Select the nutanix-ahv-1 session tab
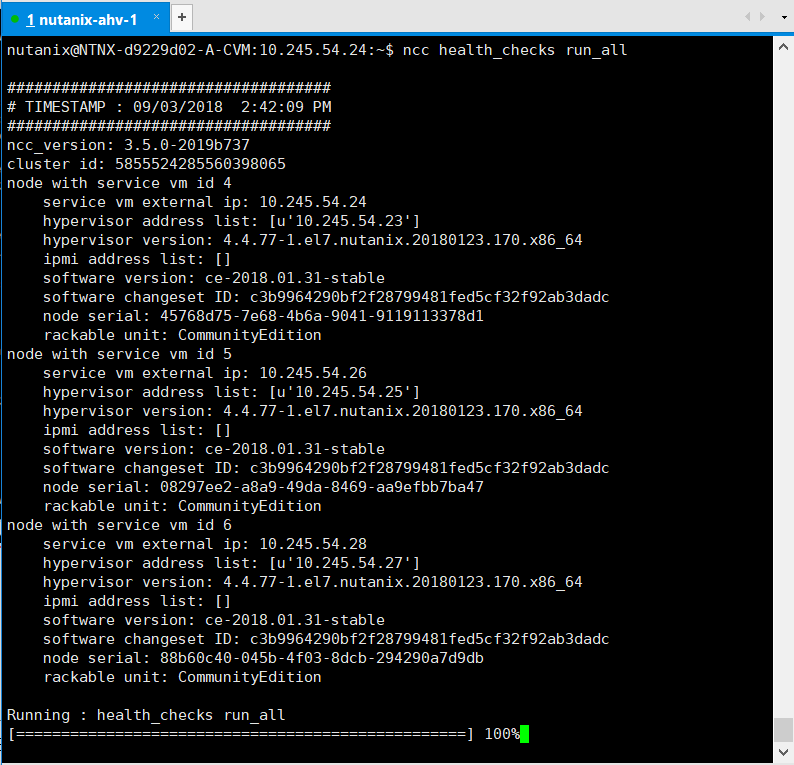Image resolution: width=794 pixels, height=765 pixels. (x=85, y=19)
